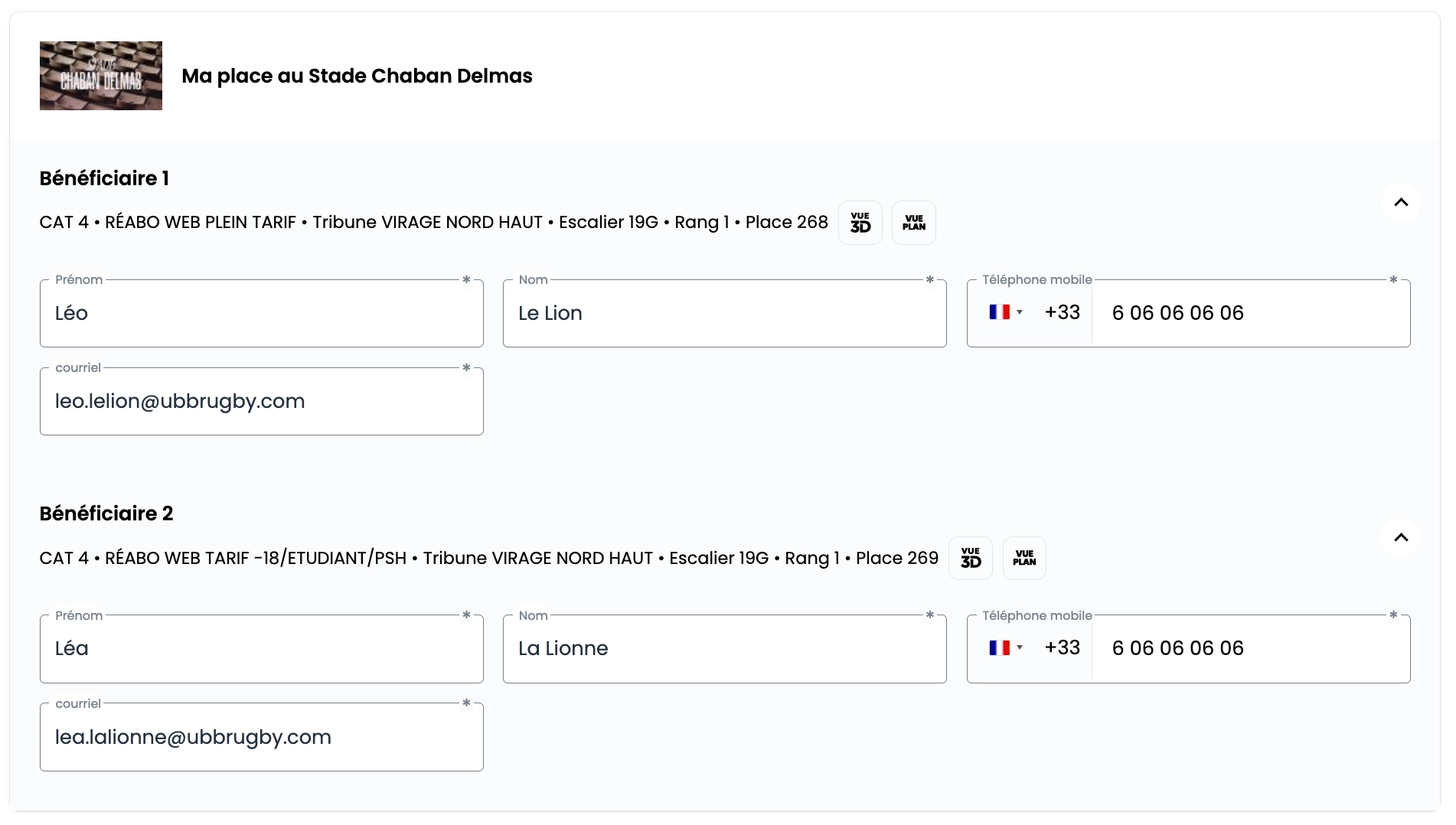The width and height of the screenshot is (1456, 825).
Task: Focus the phone number field of Bénéficiaire 1
Action: coord(1252,313)
